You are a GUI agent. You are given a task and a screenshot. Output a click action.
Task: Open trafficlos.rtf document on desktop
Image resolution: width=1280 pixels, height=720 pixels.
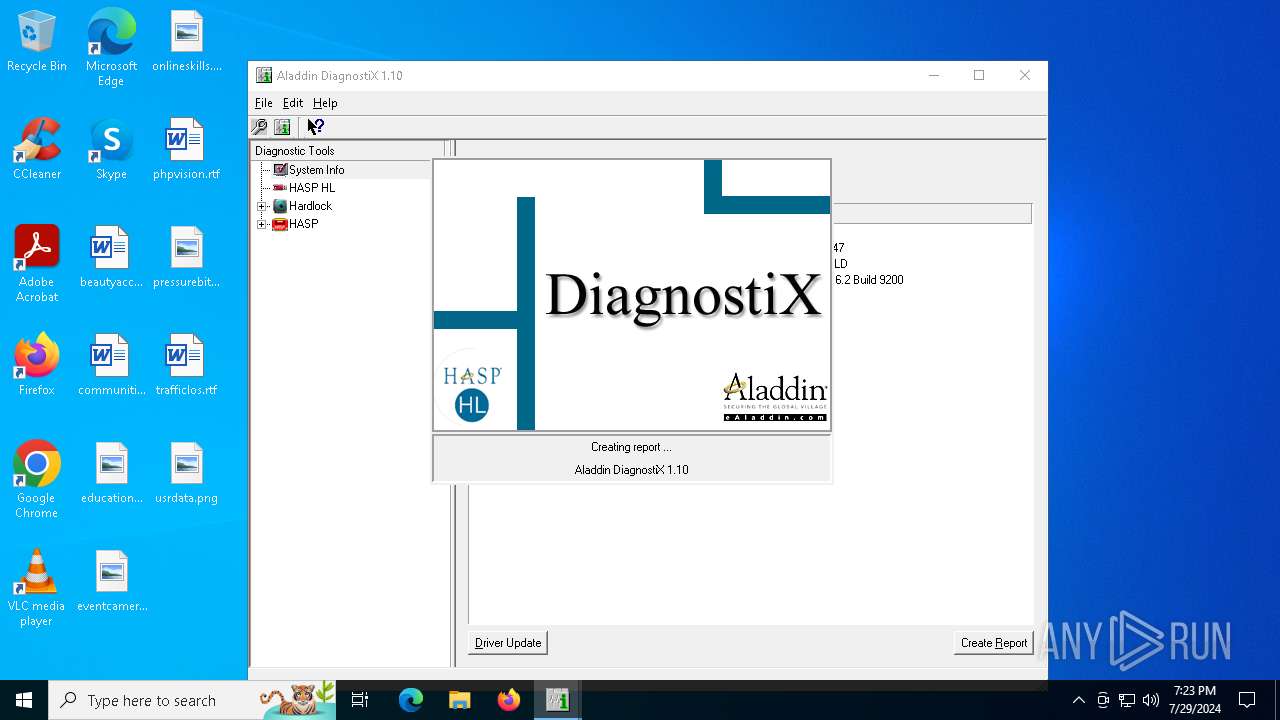click(x=187, y=366)
